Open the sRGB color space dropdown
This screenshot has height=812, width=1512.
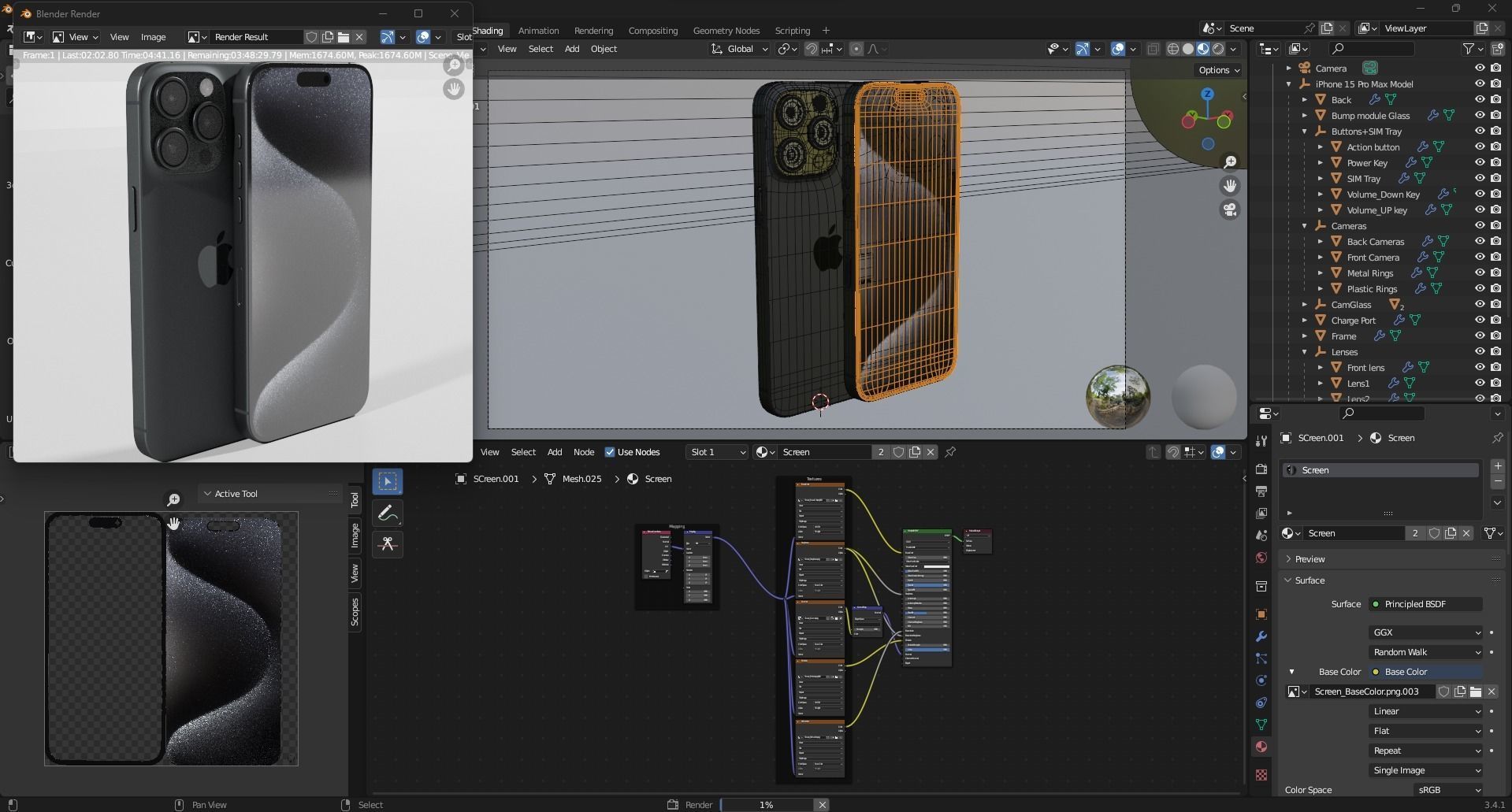click(1448, 790)
